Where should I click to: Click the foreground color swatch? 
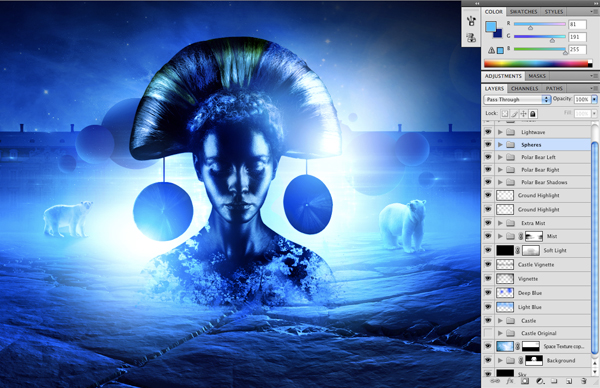click(x=490, y=26)
